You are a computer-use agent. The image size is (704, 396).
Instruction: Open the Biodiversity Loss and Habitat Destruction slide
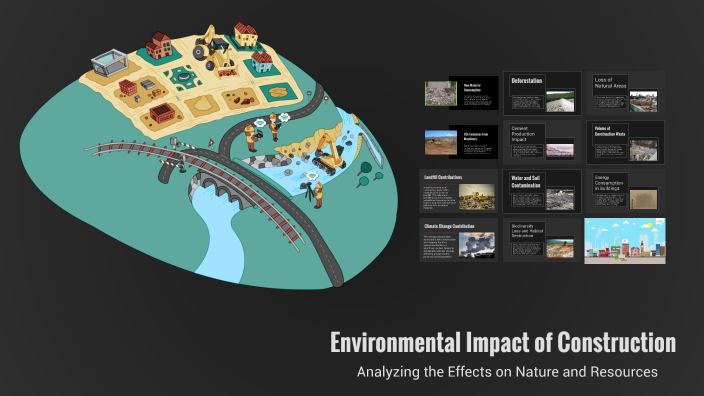[542, 240]
